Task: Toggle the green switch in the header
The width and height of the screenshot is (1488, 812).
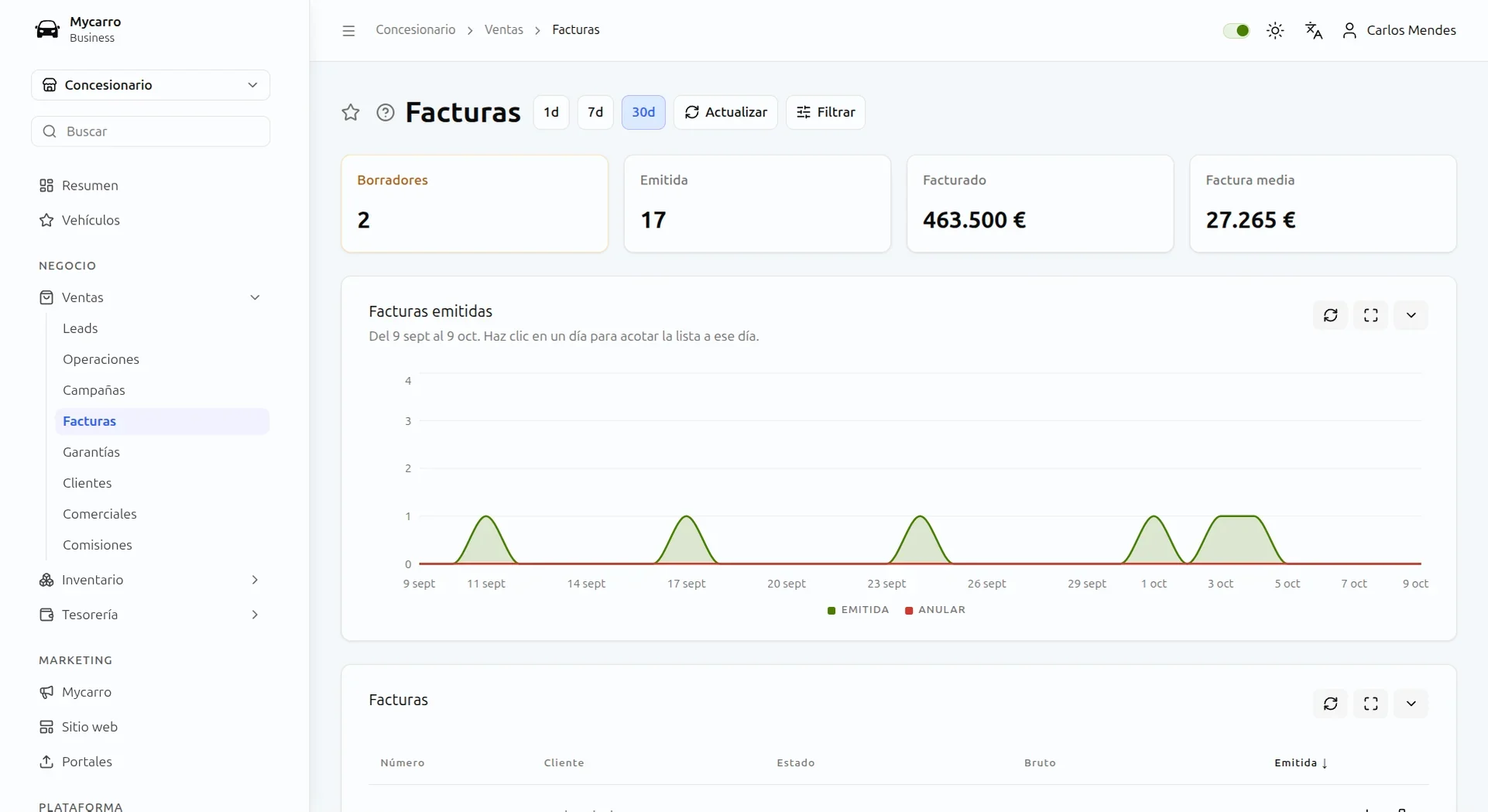Action: coord(1236,30)
